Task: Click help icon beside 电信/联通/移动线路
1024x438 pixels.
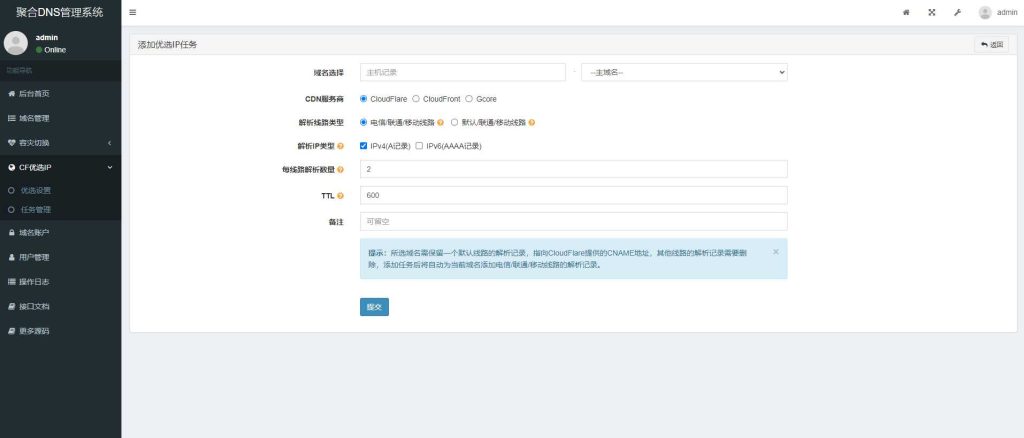Action: coord(441,123)
